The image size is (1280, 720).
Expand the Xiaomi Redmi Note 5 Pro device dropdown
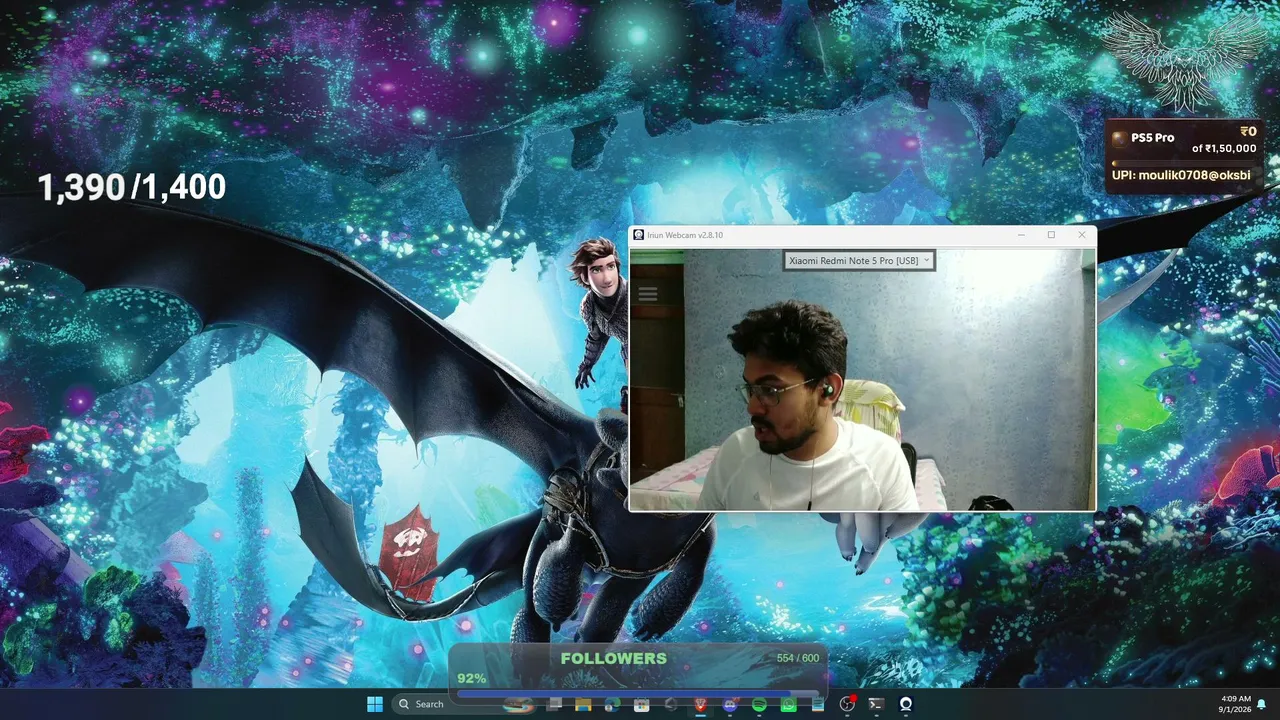(x=859, y=261)
